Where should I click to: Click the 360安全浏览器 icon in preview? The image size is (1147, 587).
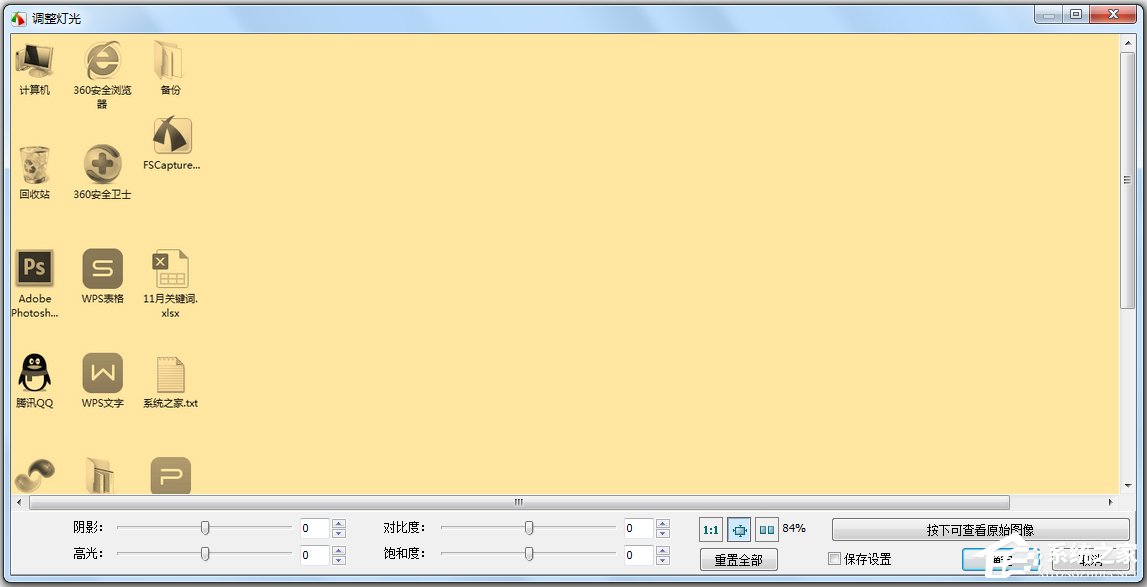(102, 61)
